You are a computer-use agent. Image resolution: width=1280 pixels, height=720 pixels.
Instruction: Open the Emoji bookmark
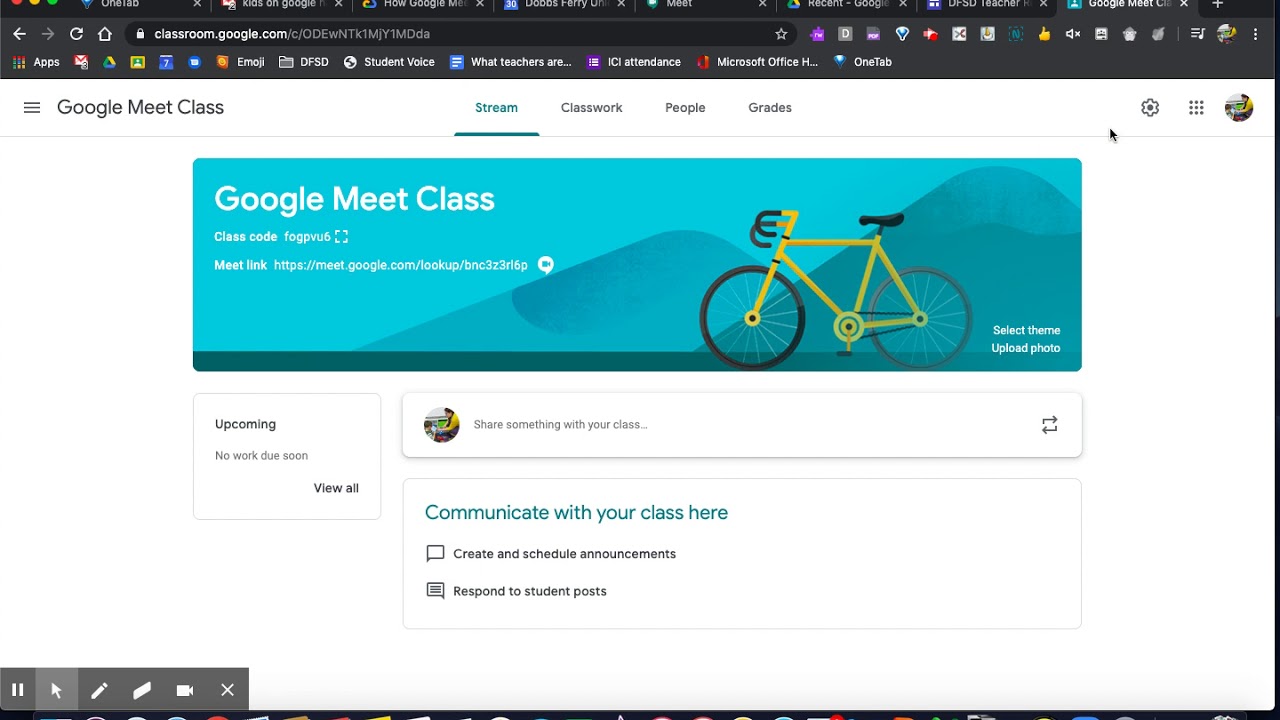point(240,62)
